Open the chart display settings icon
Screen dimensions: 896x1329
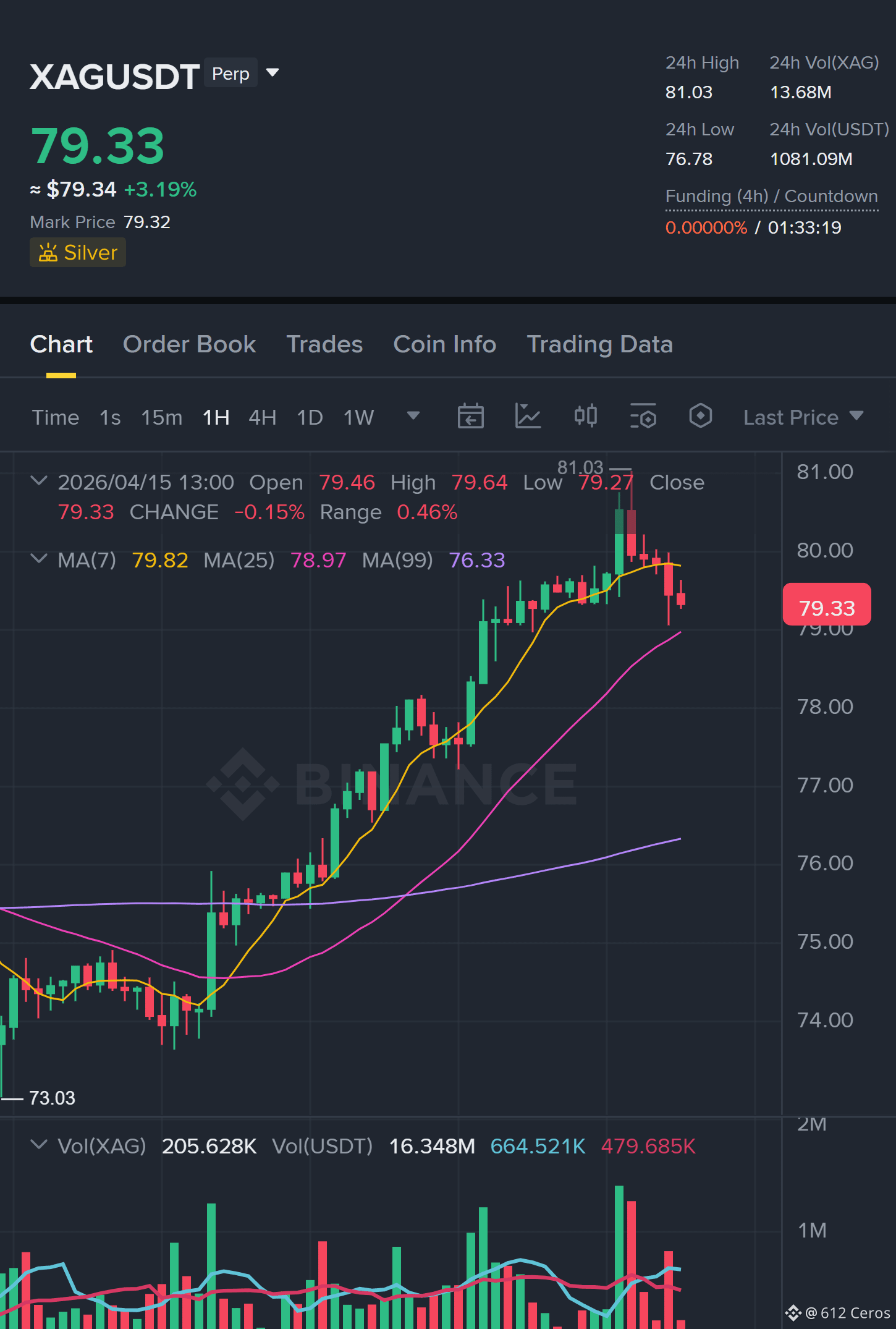pyautogui.click(x=643, y=415)
